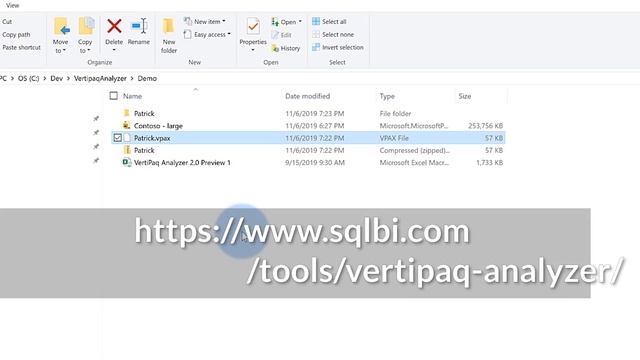Image resolution: width=640 pixels, height=360 pixels.
Task: Open the View ribbon tab
Action: click(x=13, y=5)
